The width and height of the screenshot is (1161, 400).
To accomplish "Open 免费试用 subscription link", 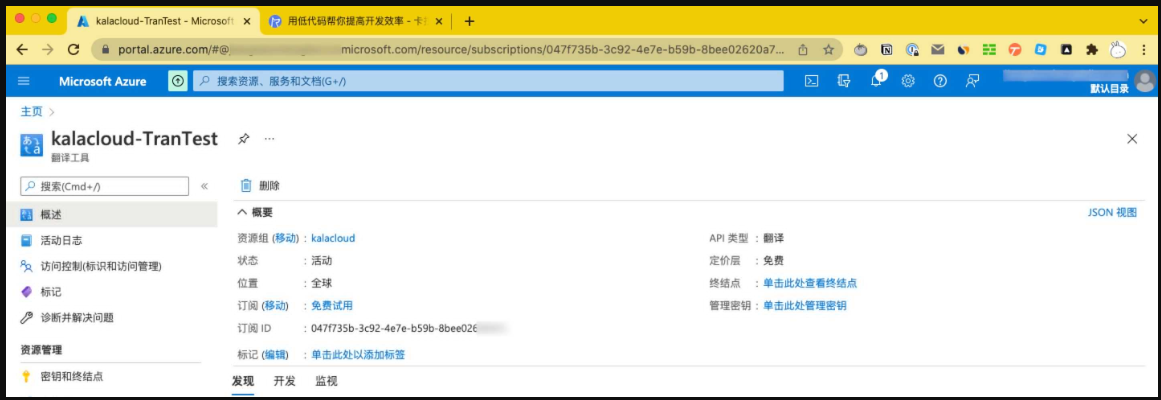I will point(332,305).
